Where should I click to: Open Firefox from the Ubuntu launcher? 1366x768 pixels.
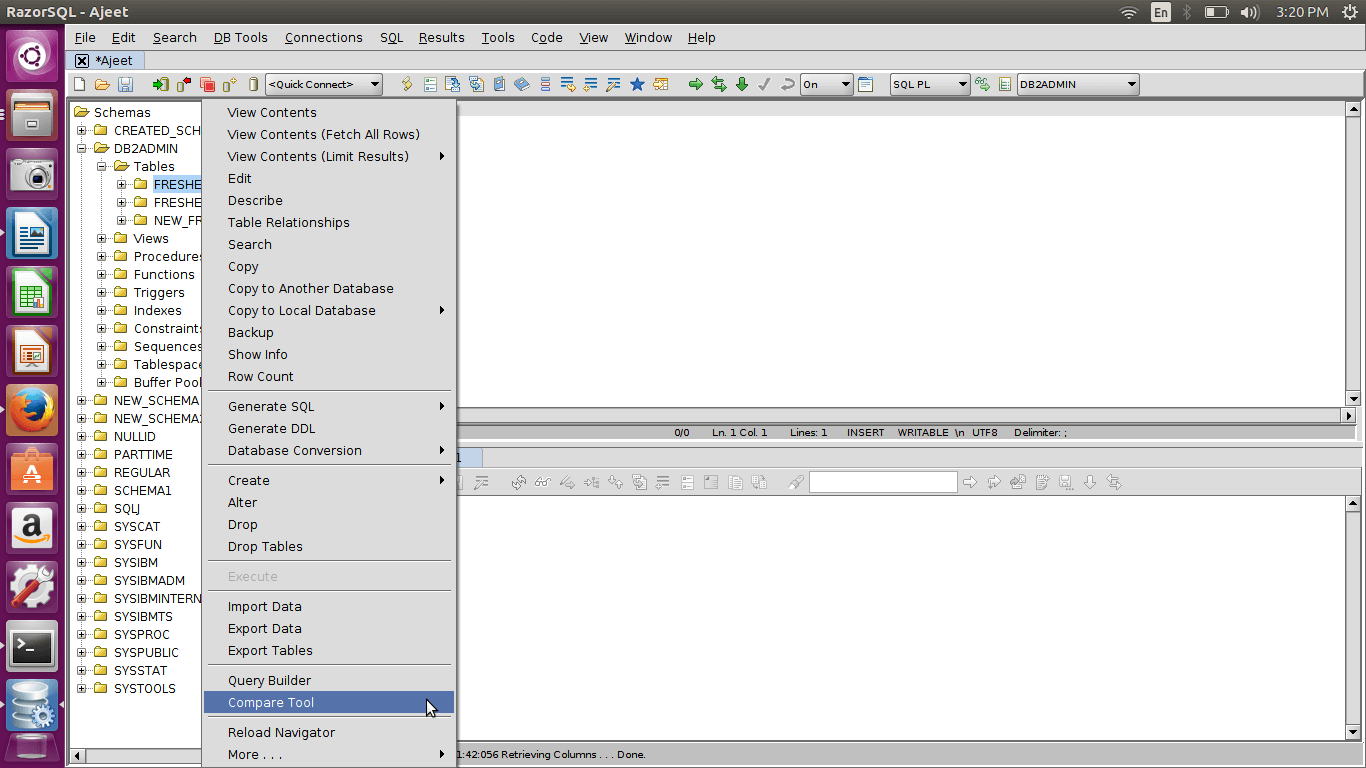32,410
